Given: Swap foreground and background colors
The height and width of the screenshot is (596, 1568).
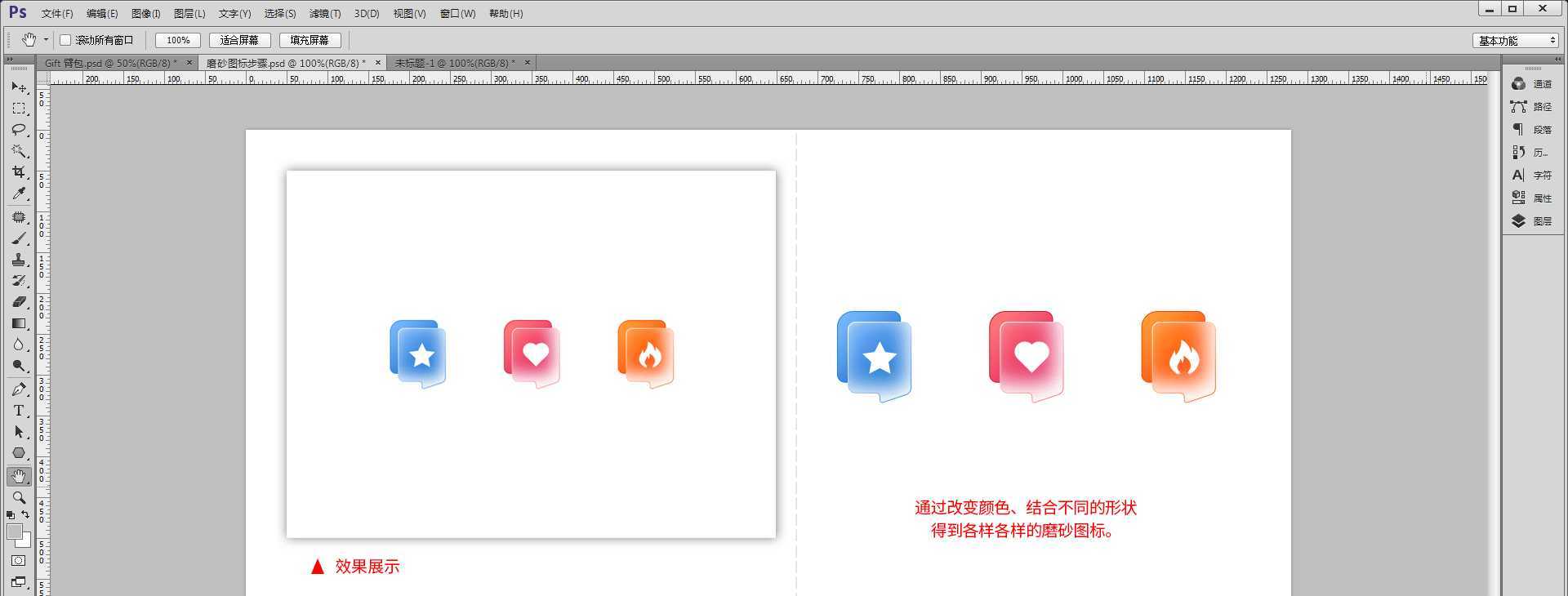Looking at the screenshot, I should [25, 514].
